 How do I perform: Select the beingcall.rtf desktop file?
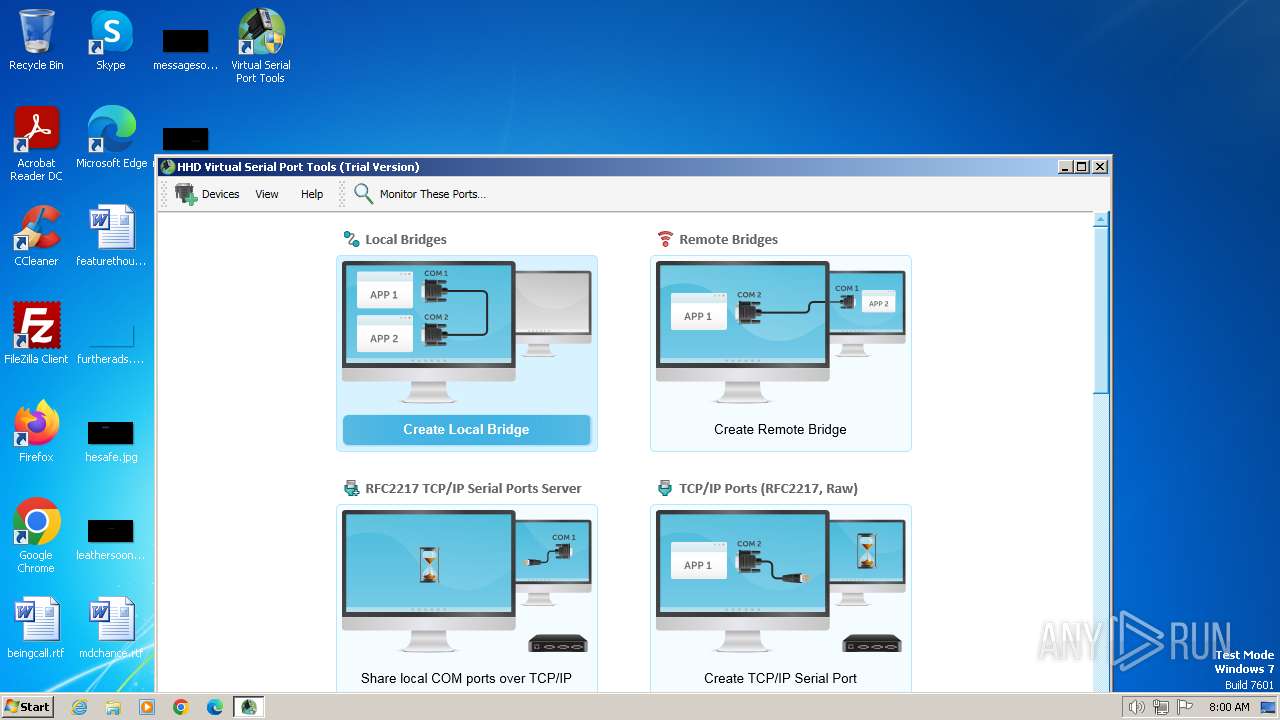click(36, 628)
